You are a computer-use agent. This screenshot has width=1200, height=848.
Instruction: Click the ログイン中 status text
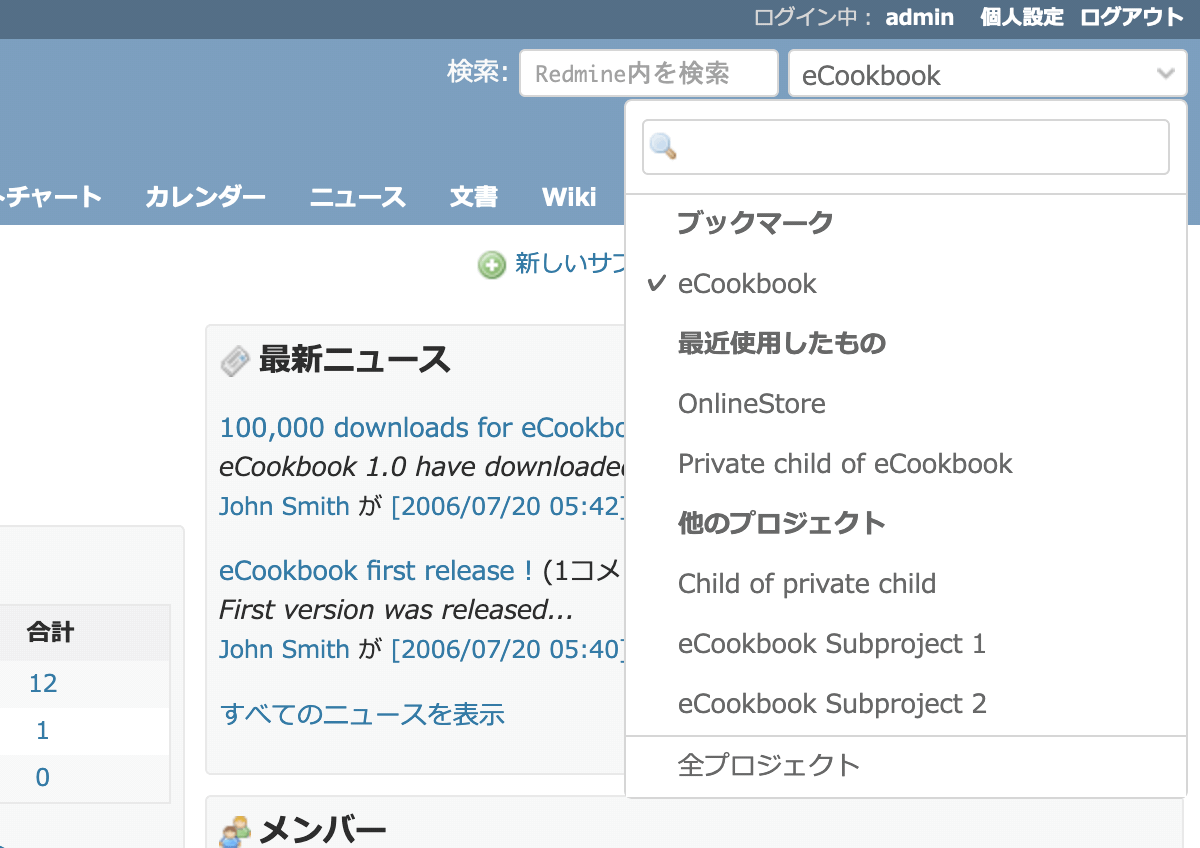pyautogui.click(x=814, y=18)
